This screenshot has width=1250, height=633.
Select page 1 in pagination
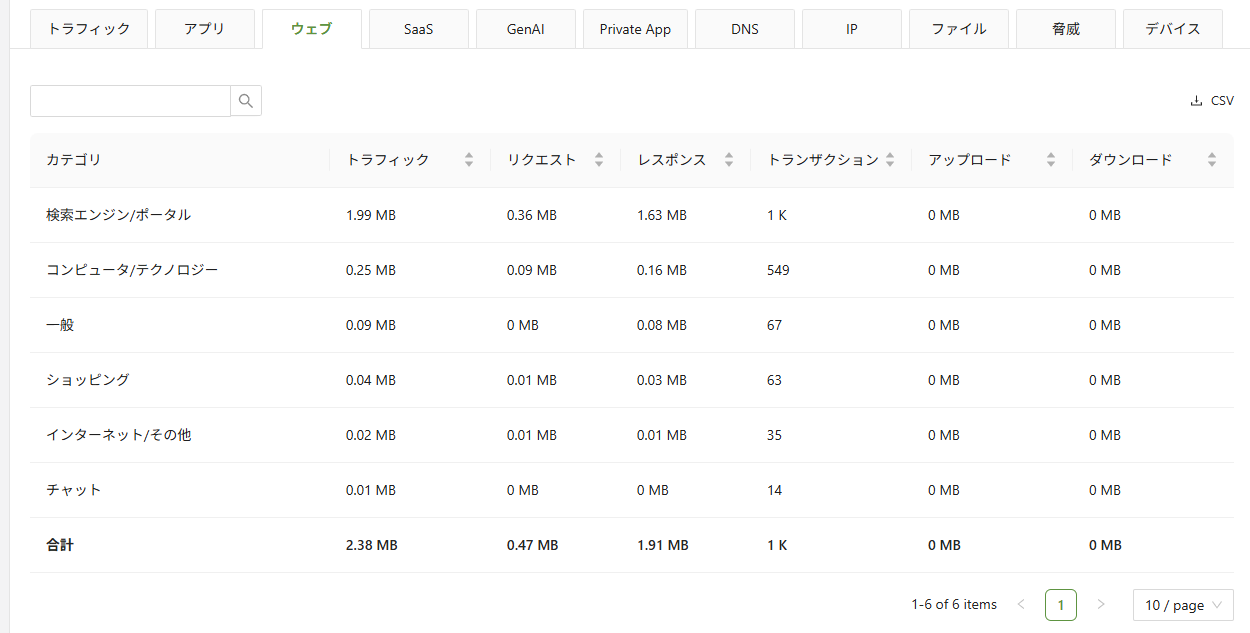pos(1061,605)
